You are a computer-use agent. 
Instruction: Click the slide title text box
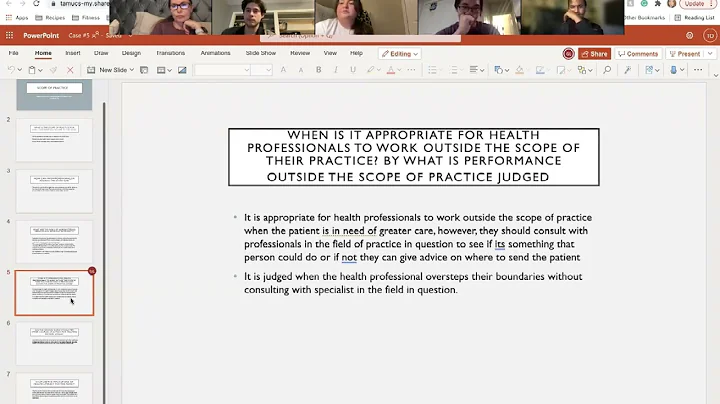[x=414, y=157]
